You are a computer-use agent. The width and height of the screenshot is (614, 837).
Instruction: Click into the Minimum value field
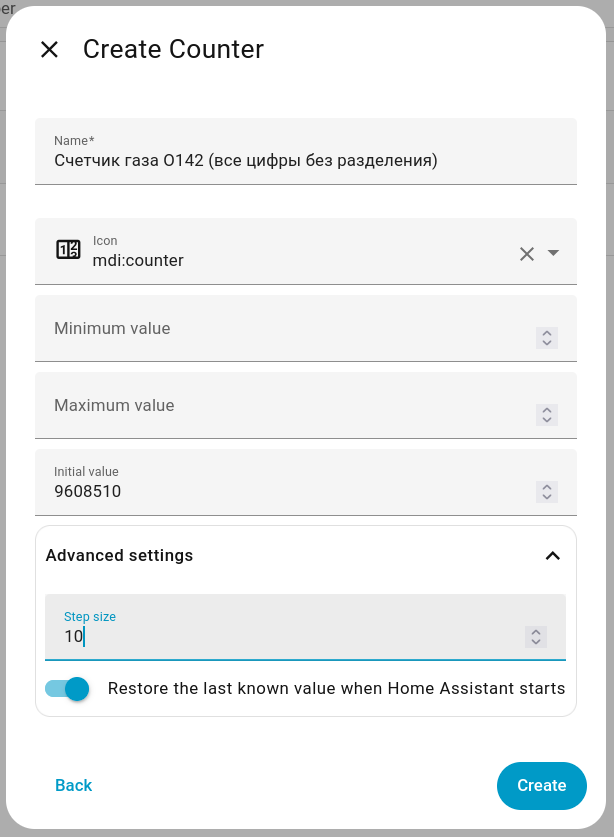coord(280,329)
